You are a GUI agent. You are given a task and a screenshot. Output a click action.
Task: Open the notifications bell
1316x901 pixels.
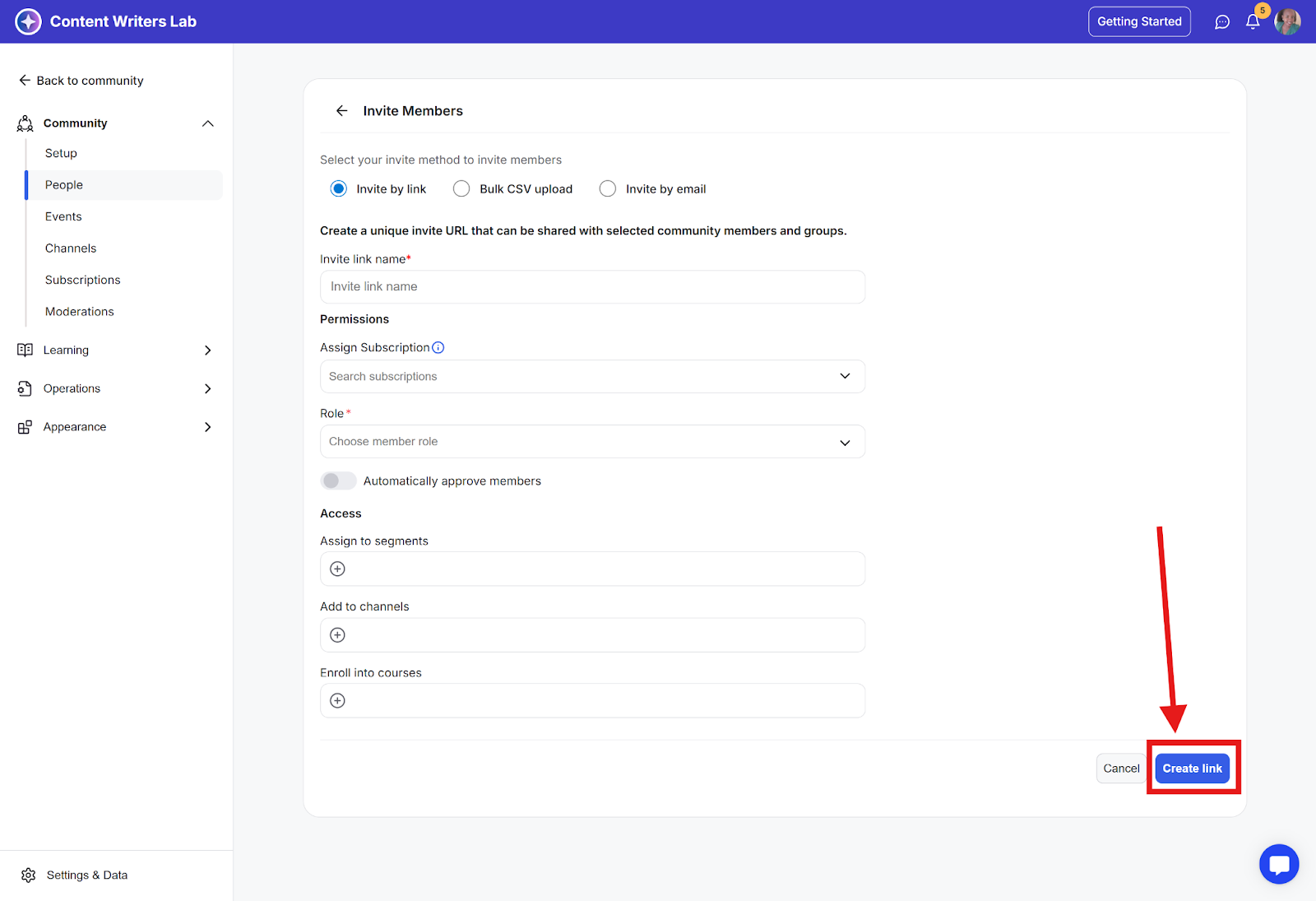click(x=1253, y=22)
